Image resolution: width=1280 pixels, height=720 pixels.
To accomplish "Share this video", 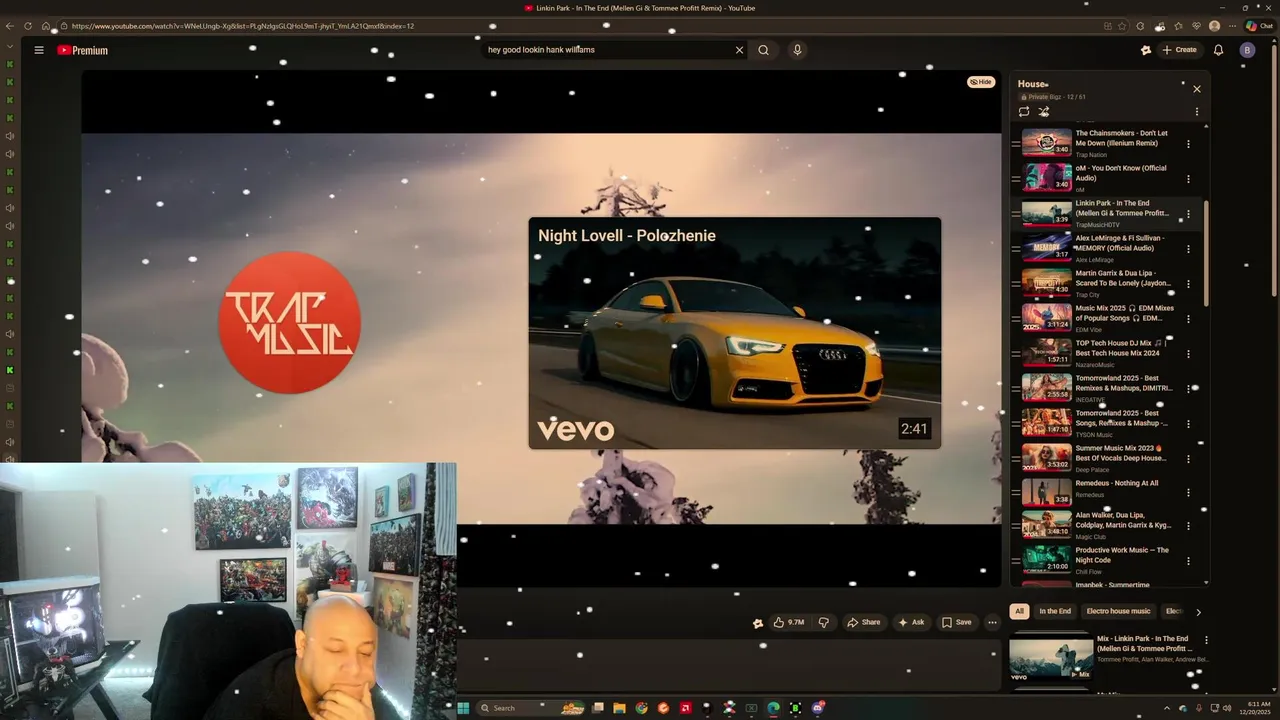I will [x=863, y=622].
